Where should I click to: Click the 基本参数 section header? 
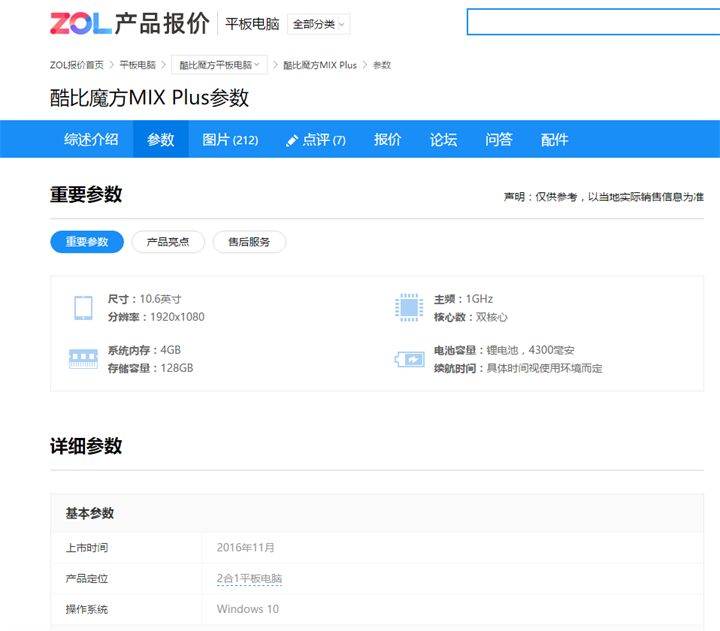(x=90, y=513)
